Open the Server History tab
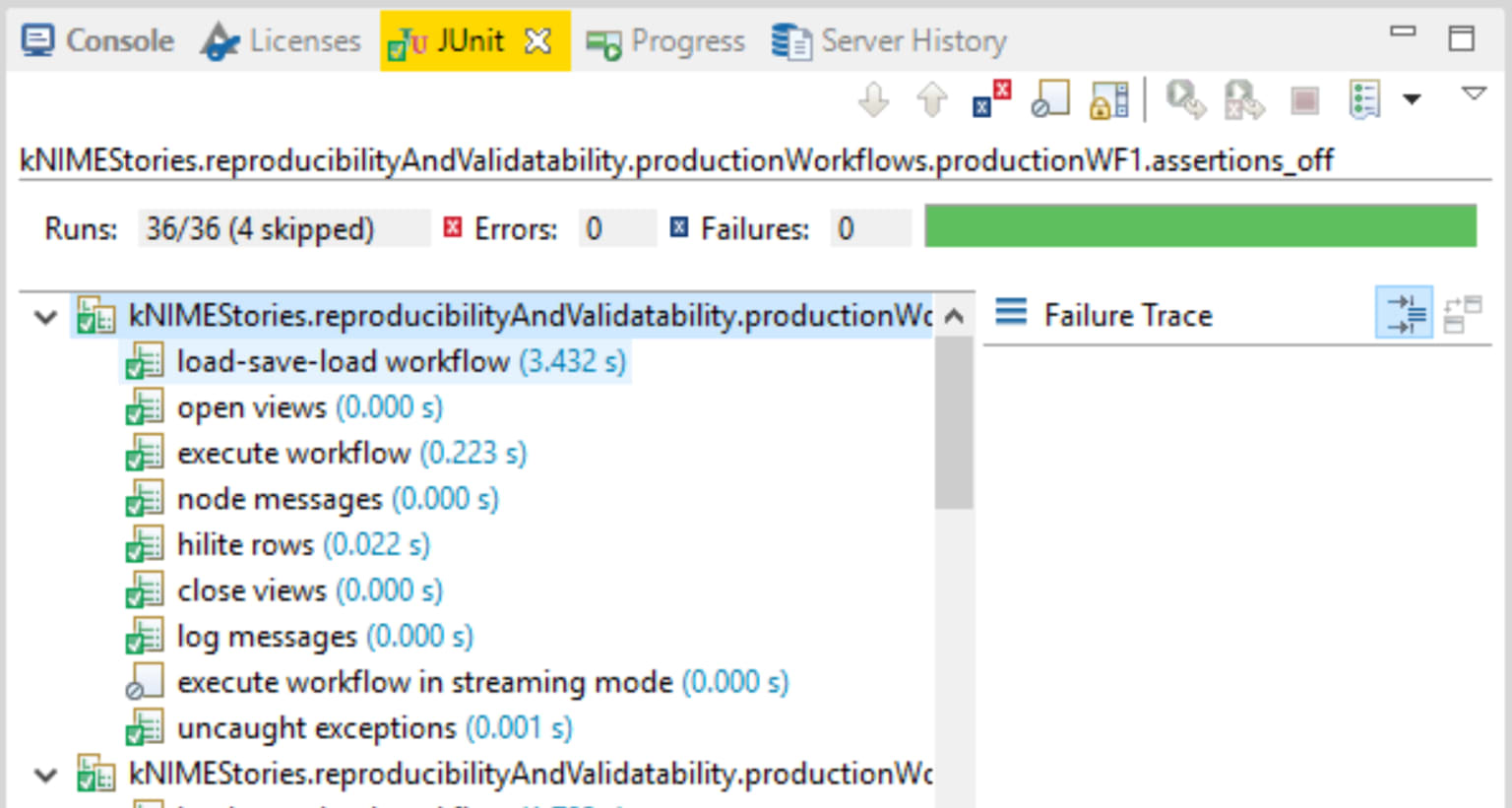The image size is (1512, 808). tap(890, 41)
